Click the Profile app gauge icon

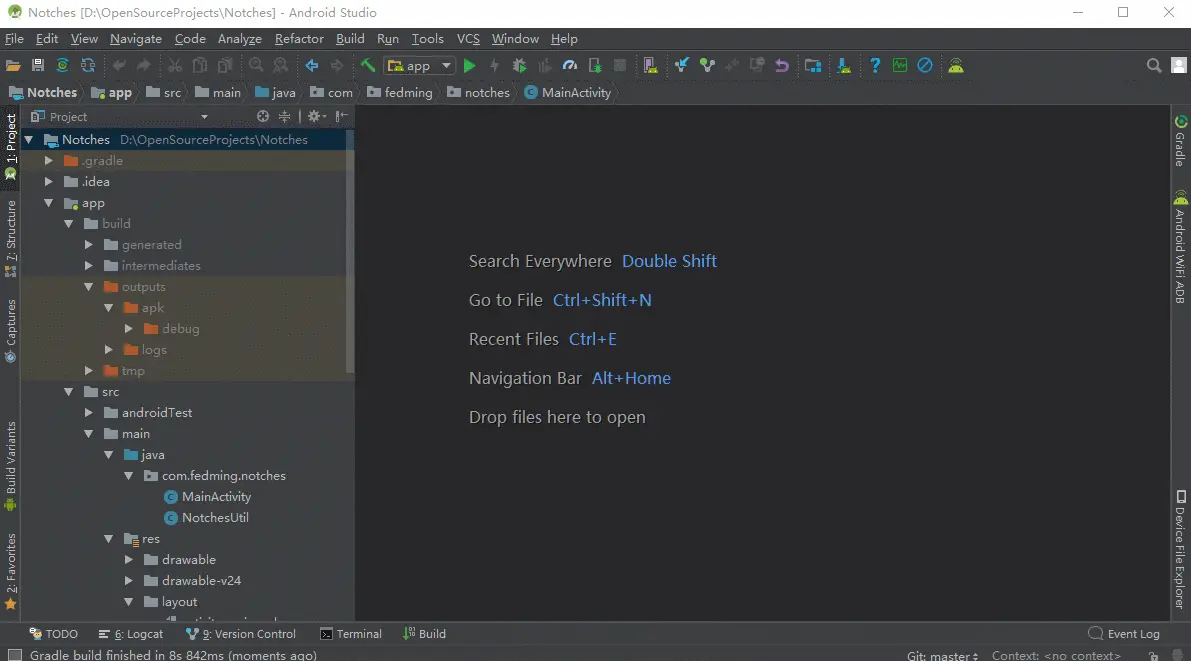point(570,66)
